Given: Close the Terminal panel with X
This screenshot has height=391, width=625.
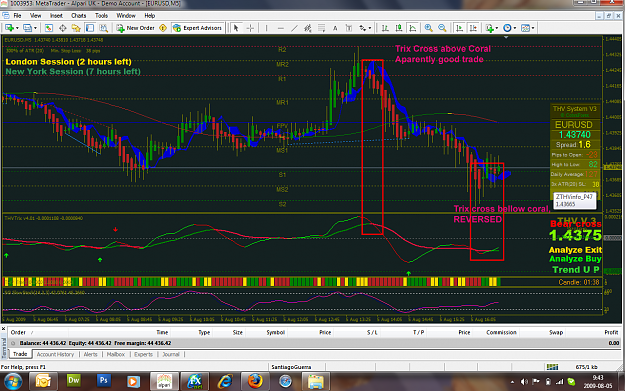Looking at the screenshot, I should click(3, 329).
